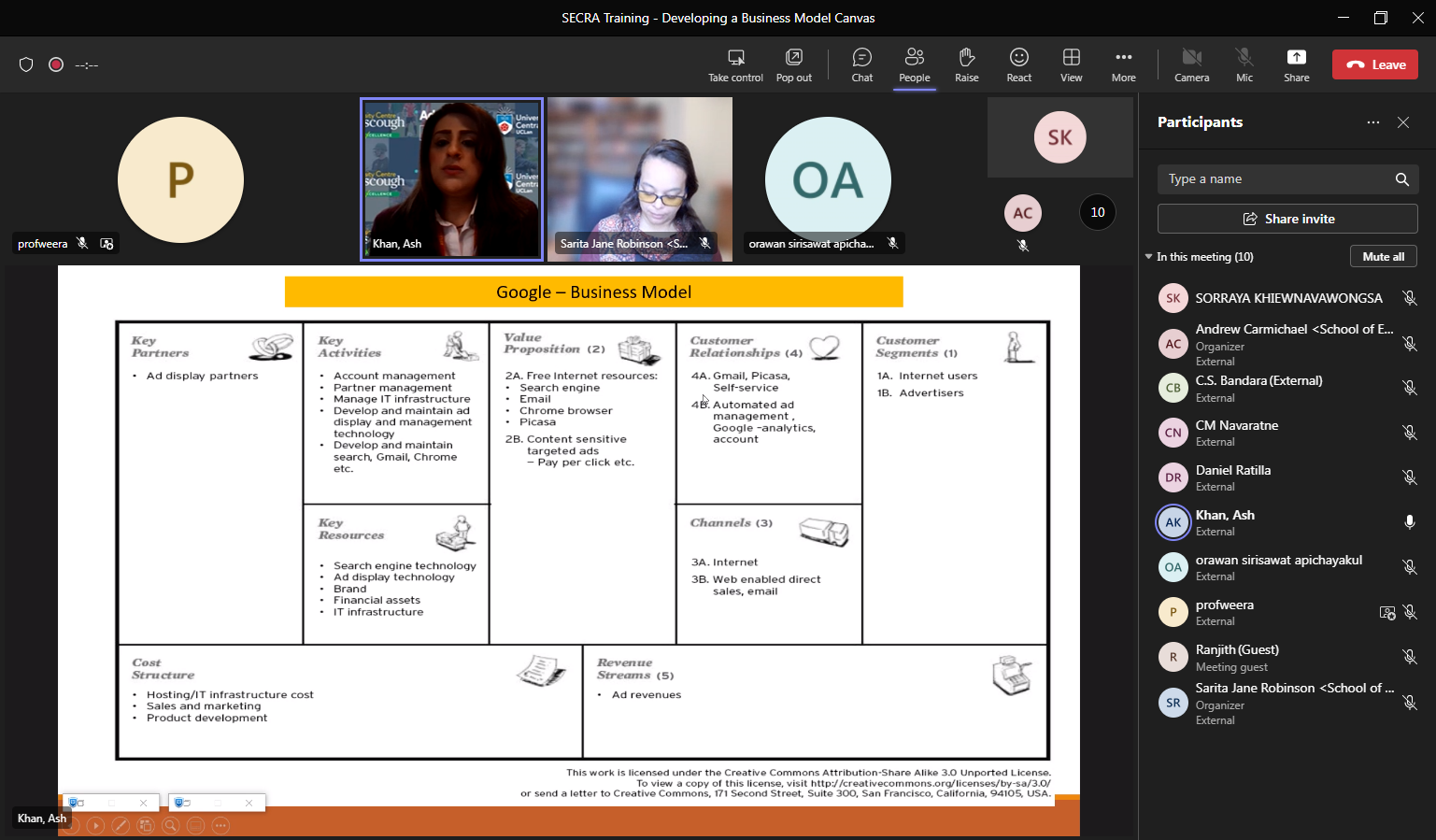Image resolution: width=1436 pixels, height=840 pixels.
Task: Select Andrew Carmichael AC avatar in list
Action: tap(1173, 344)
